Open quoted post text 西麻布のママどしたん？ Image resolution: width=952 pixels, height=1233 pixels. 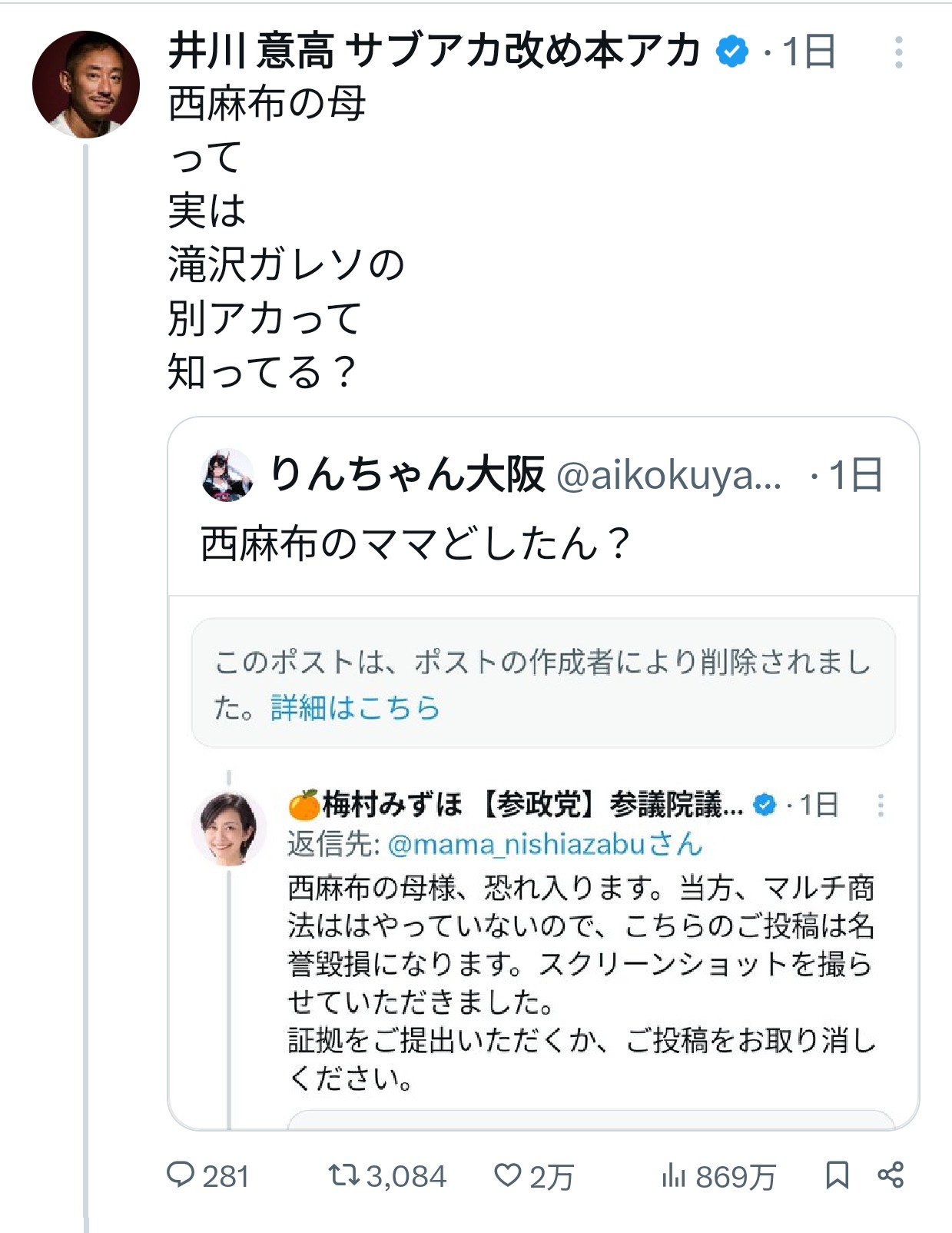coord(415,543)
